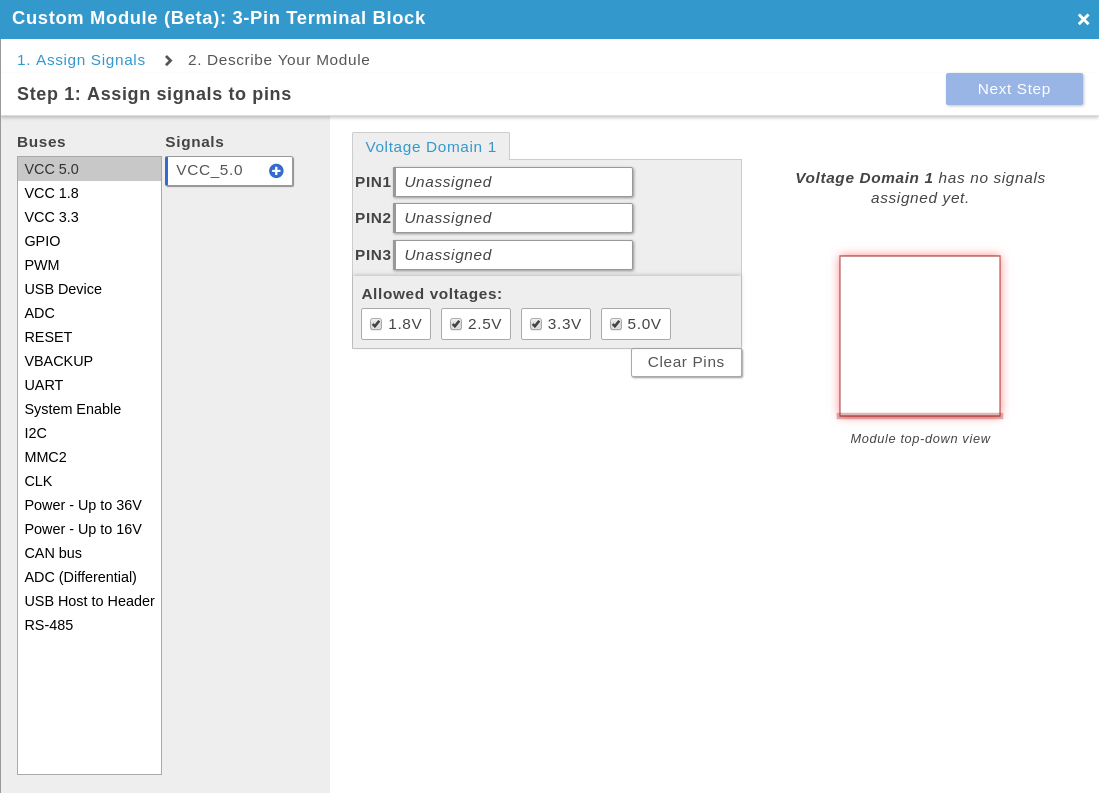Select the CLK bus

(x=90, y=481)
